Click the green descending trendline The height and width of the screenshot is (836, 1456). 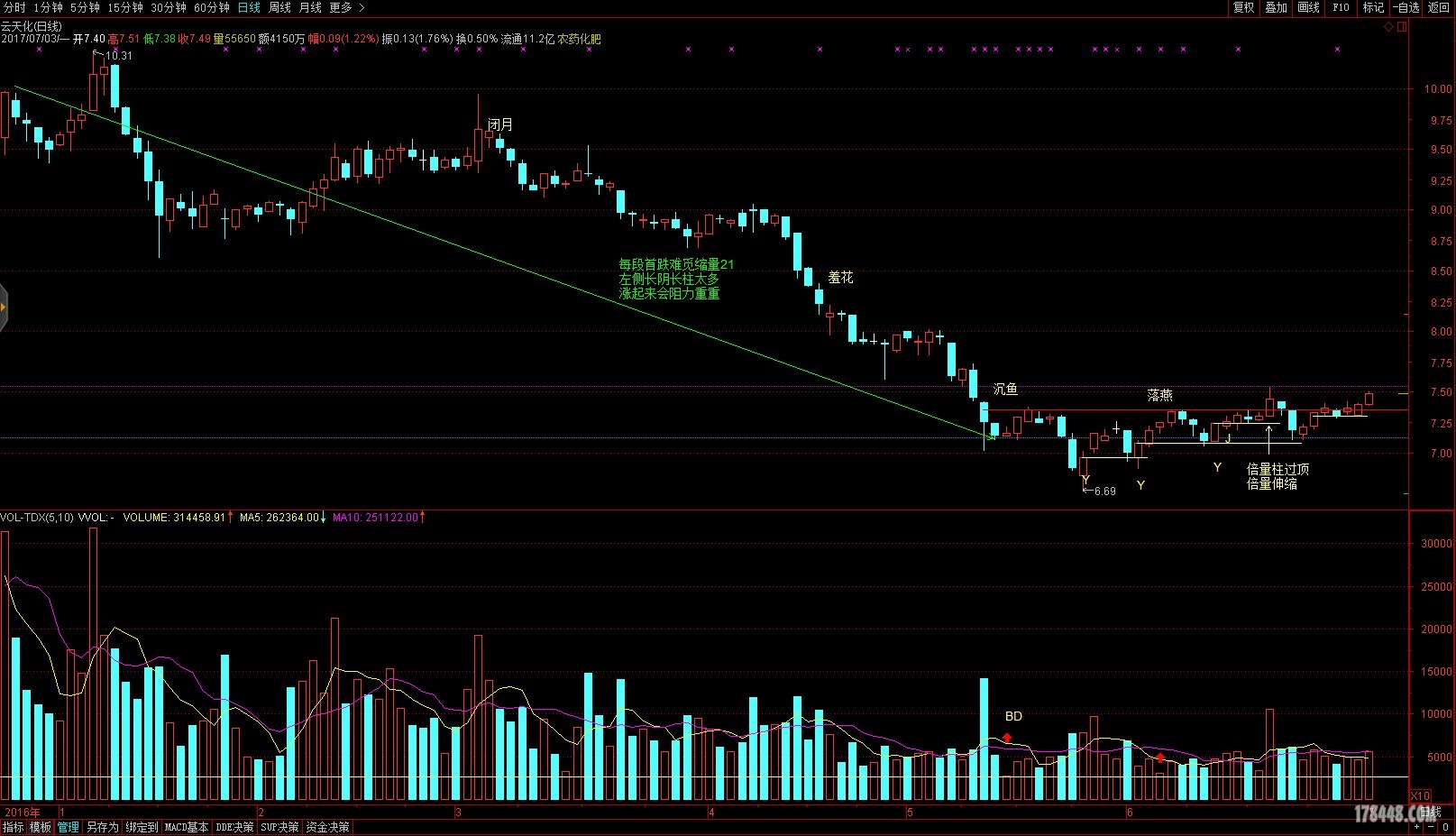click(x=505, y=262)
